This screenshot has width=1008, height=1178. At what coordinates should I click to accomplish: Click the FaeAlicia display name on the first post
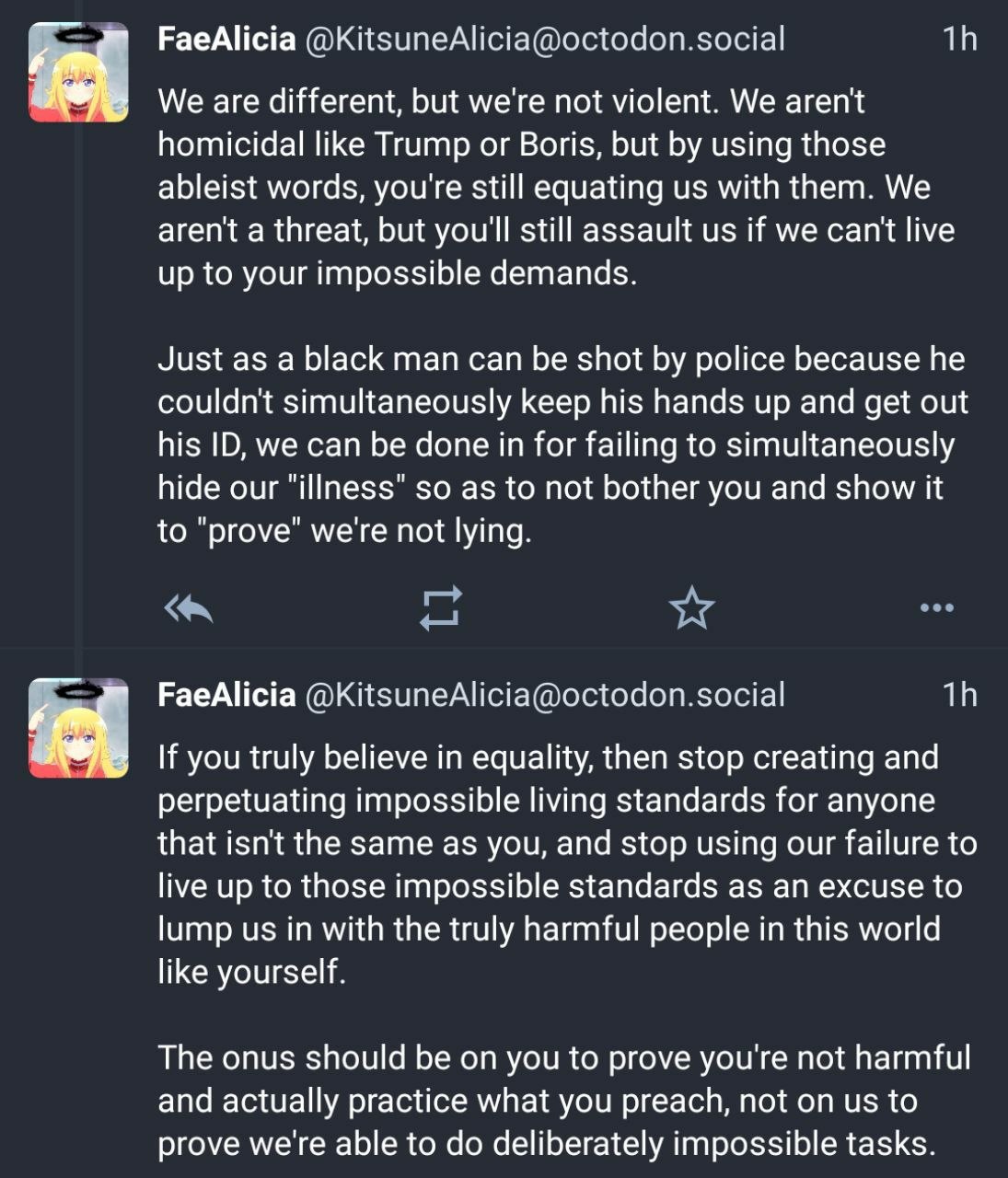[x=226, y=39]
